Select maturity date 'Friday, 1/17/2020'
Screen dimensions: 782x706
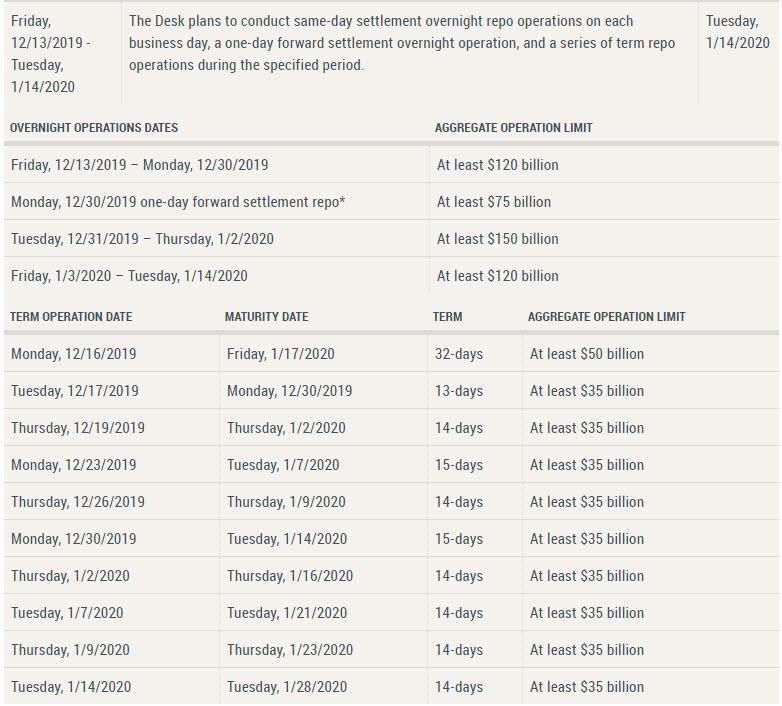pos(280,354)
